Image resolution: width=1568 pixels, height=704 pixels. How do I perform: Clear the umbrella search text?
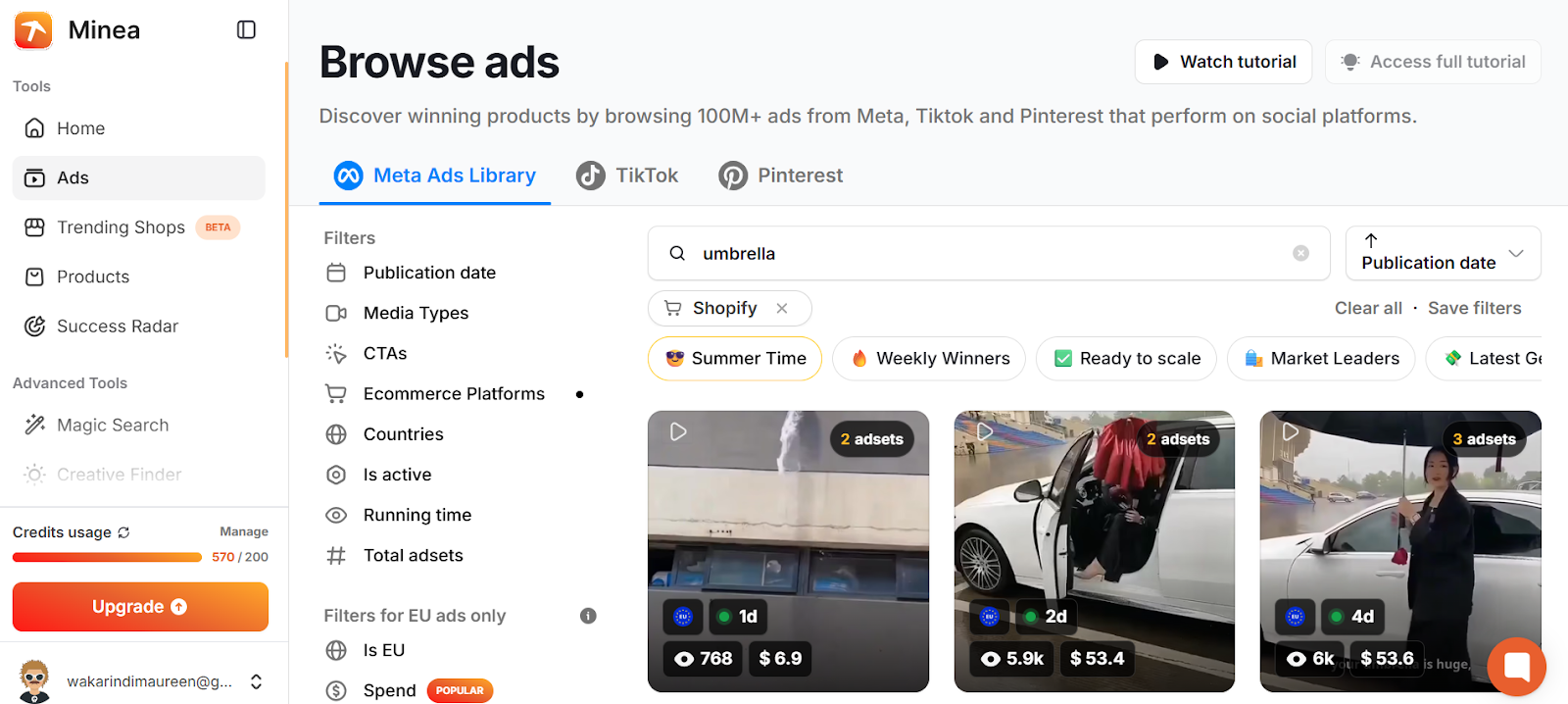click(x=1300, y=253)
